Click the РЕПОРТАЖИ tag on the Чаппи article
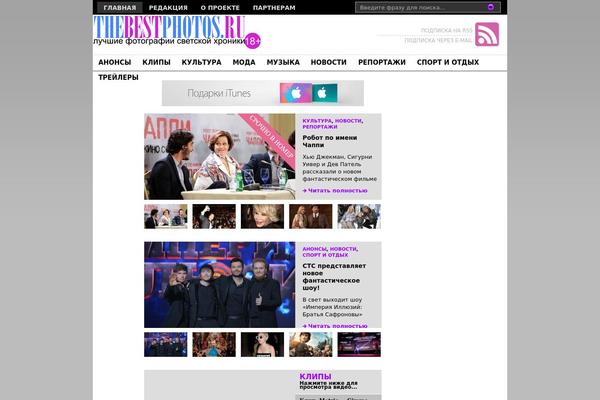This screenshot has height=400, width=600. 320,127
